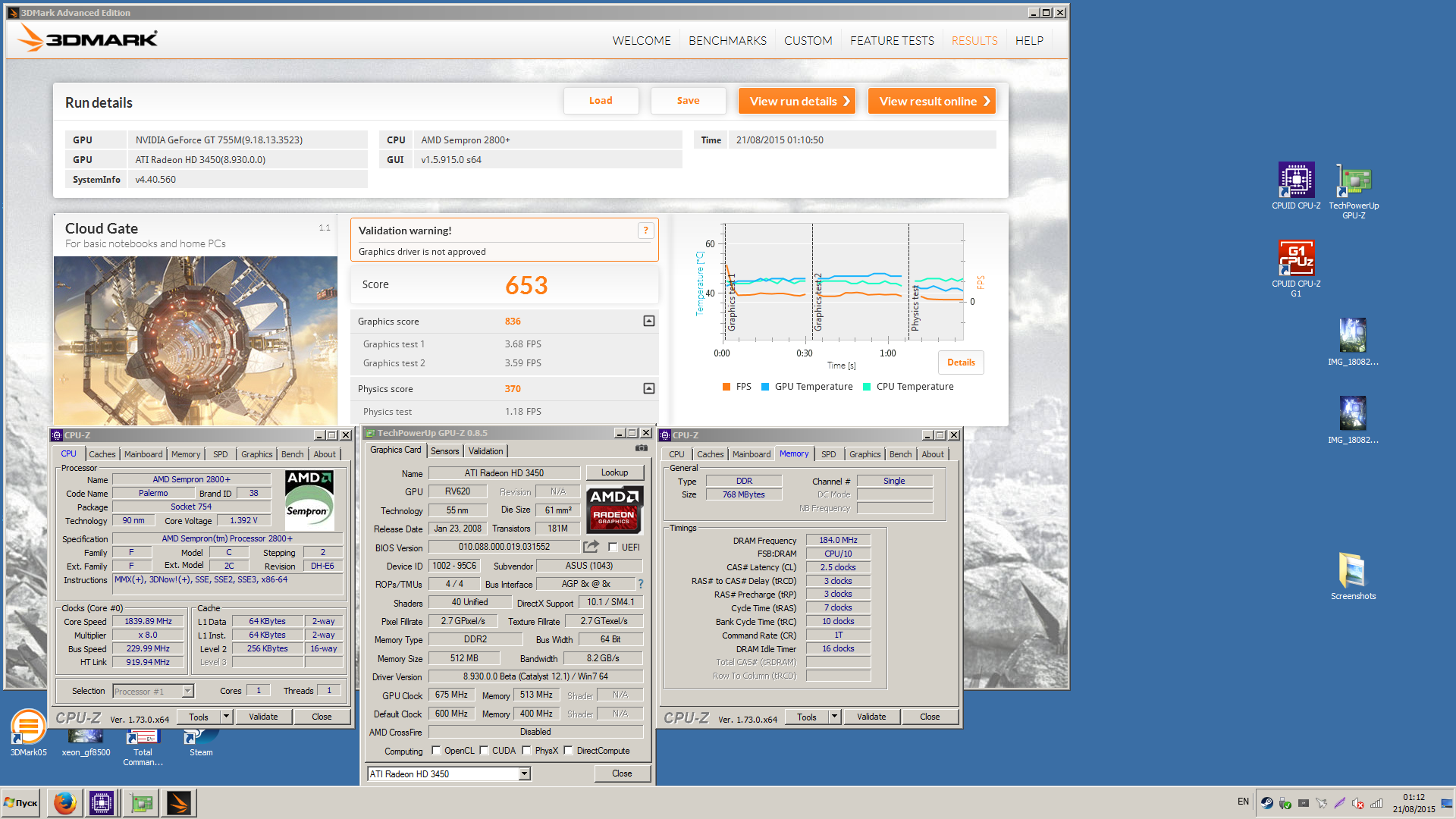Open Steam desktop shortcut
Viewport: 1456px width, 819px height.
click(x=201, y=742)
